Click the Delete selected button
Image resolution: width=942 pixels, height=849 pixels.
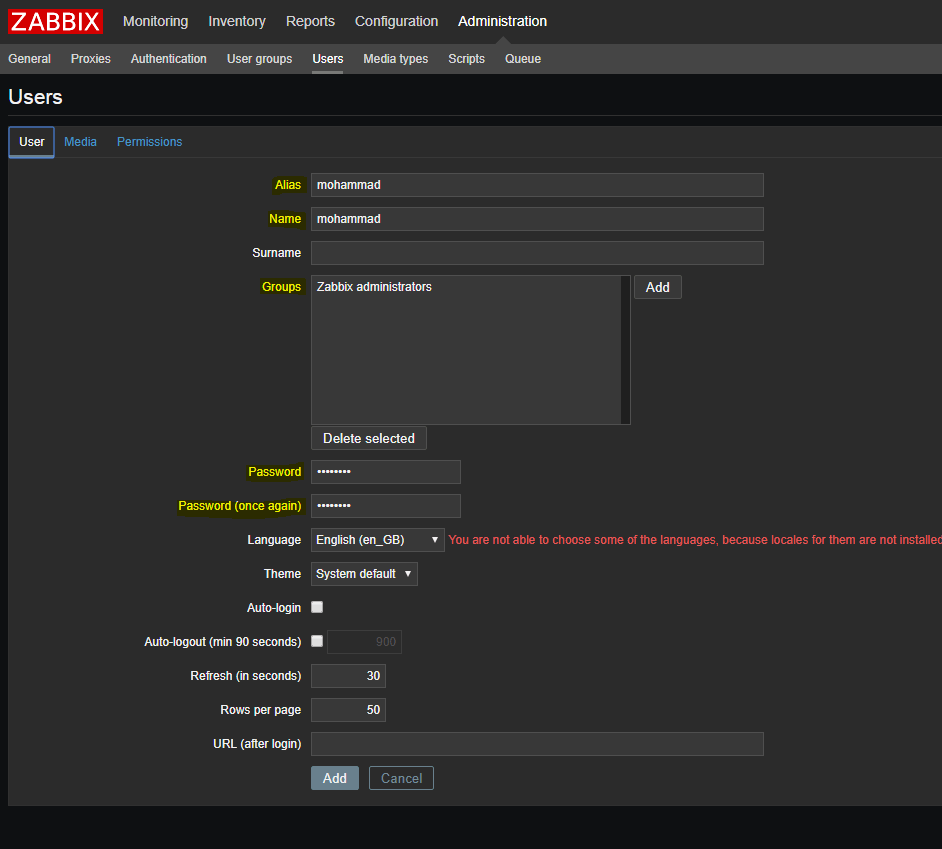tap(368, 438)
